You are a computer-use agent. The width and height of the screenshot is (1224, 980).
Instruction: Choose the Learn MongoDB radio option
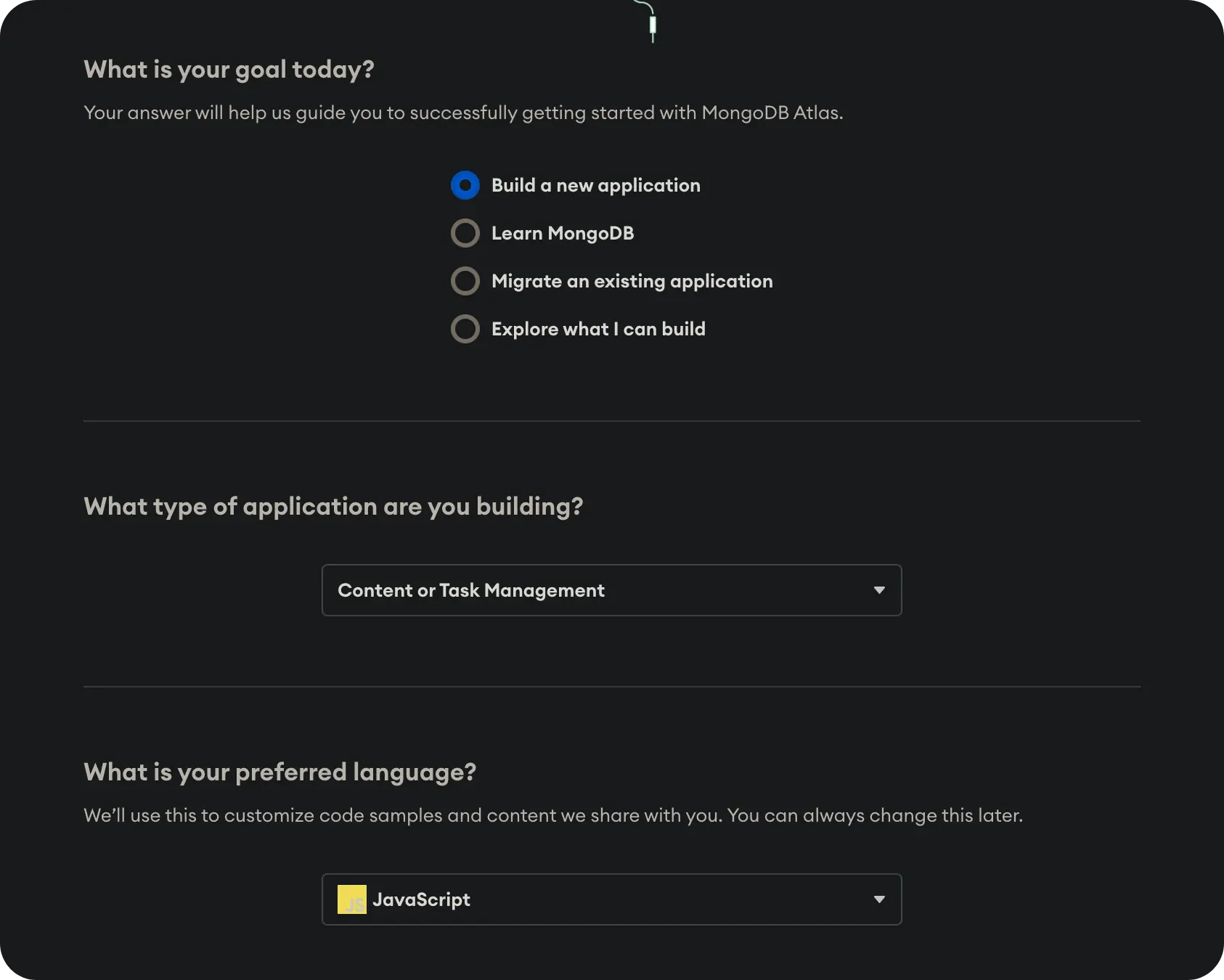coord(465,233)
